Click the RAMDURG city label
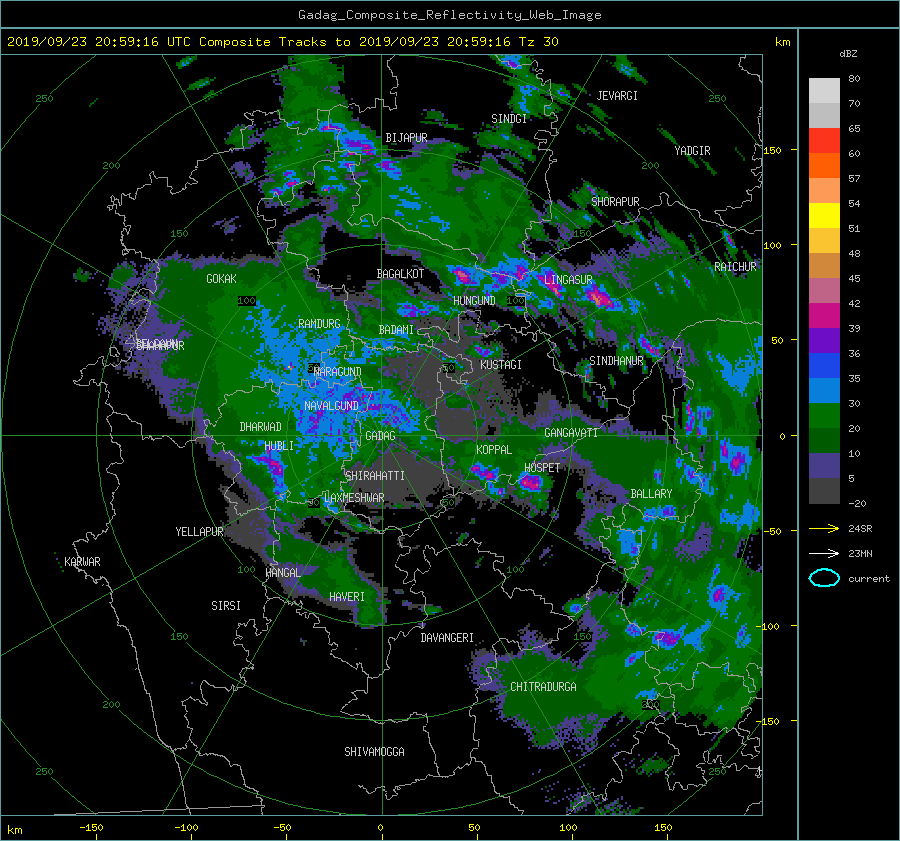This screenshot has height=841, width=900. (319, 324)
